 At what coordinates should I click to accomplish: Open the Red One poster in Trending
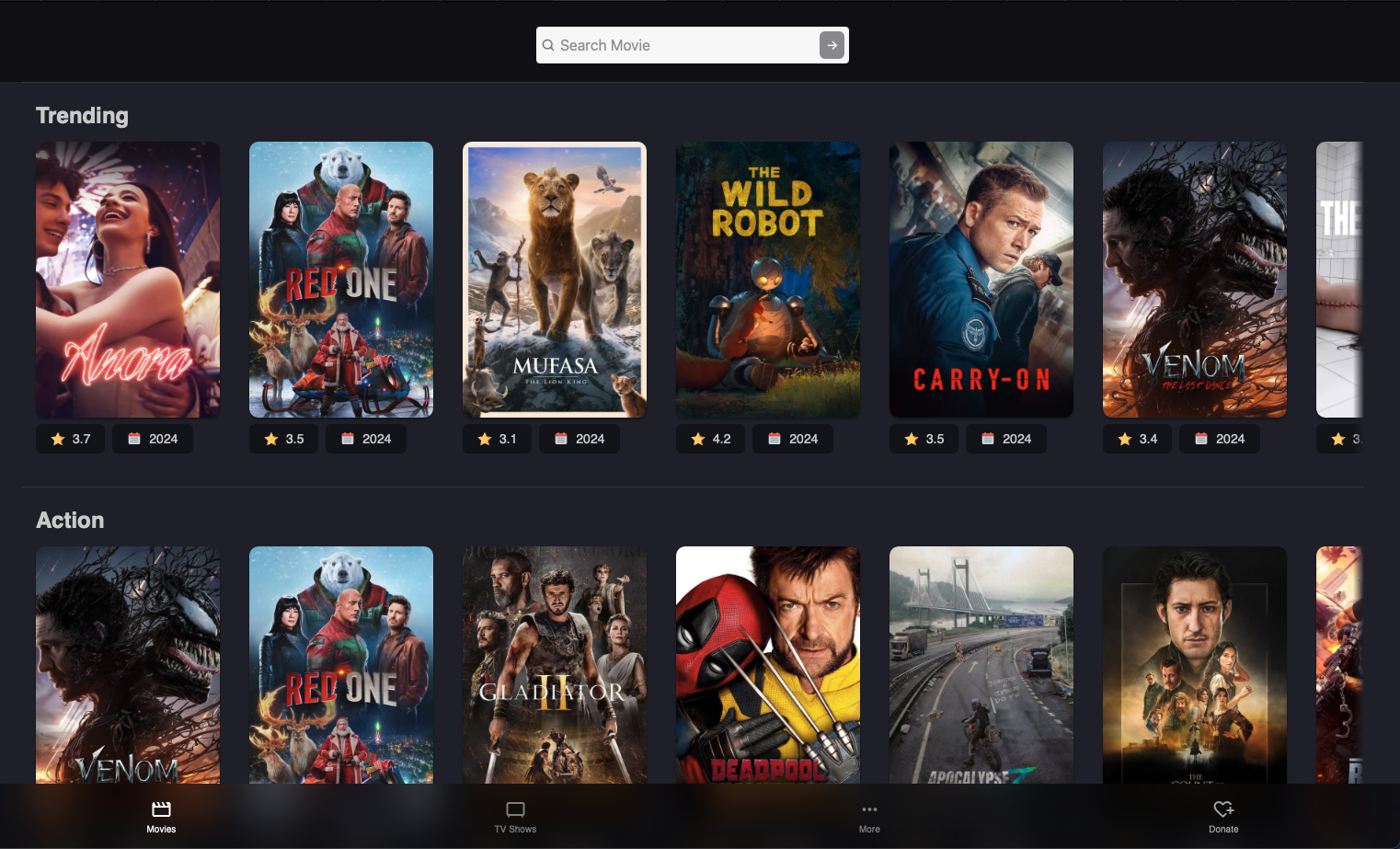click(x=341, y=280)
